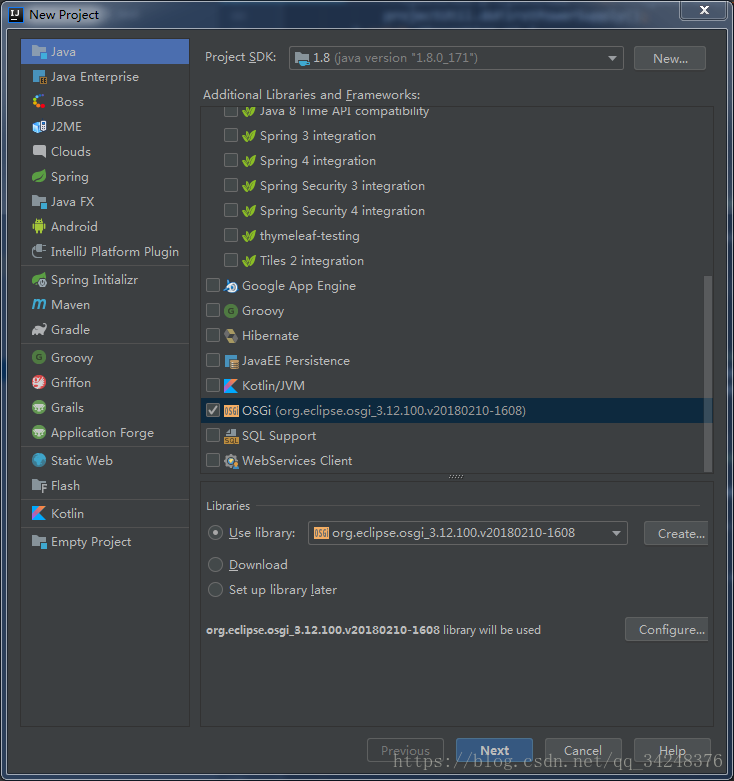Screen dimensions: 734x781
Task: Click the Google App Engine framework icon
Action: pyautogui.click(x=231, y=286)
